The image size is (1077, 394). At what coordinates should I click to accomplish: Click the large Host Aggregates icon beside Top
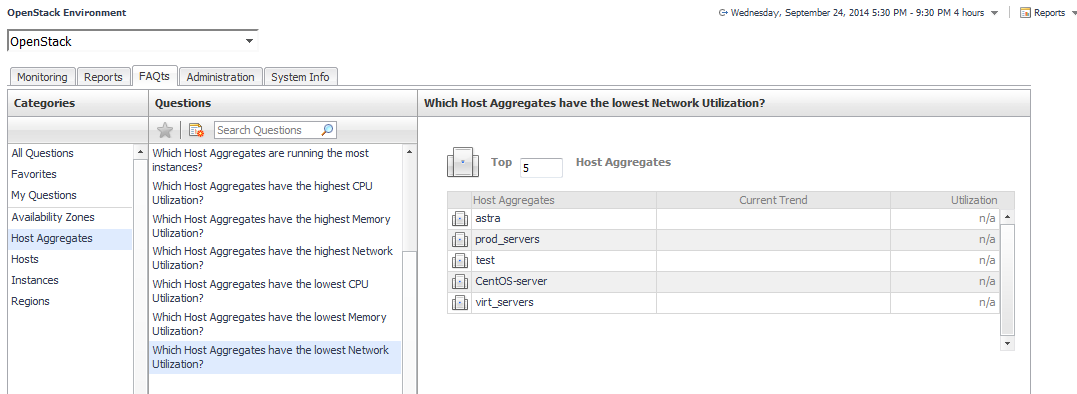[463, 162]
